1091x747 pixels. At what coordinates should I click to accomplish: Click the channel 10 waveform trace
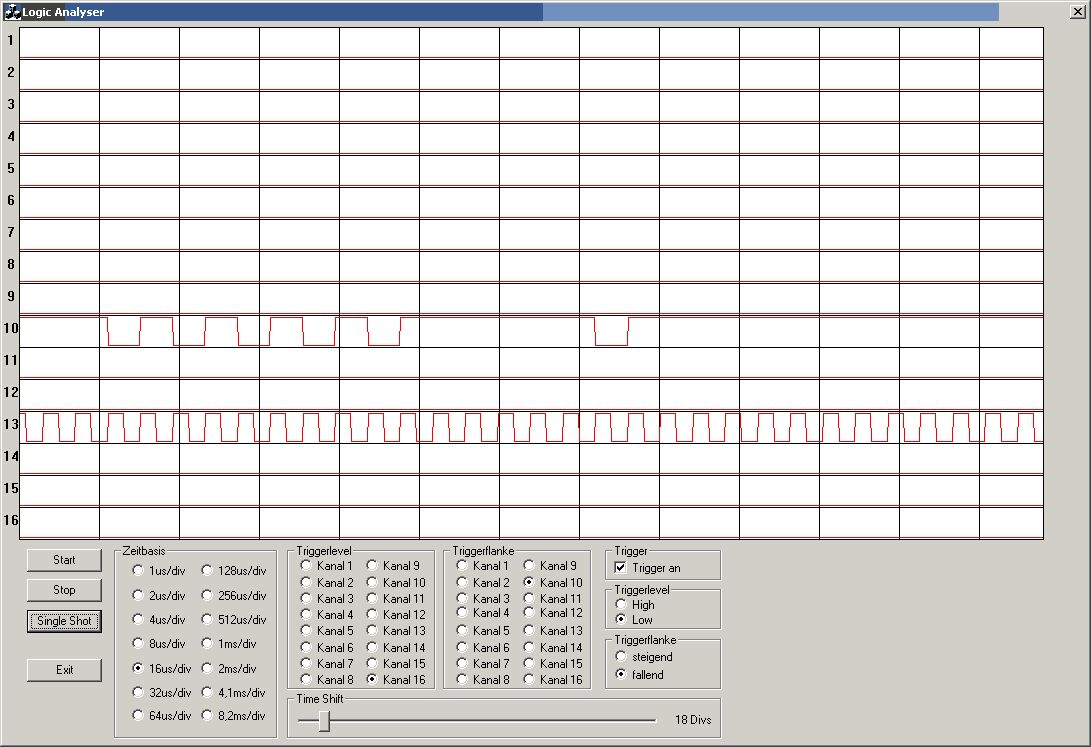click(x=124, y=345)
